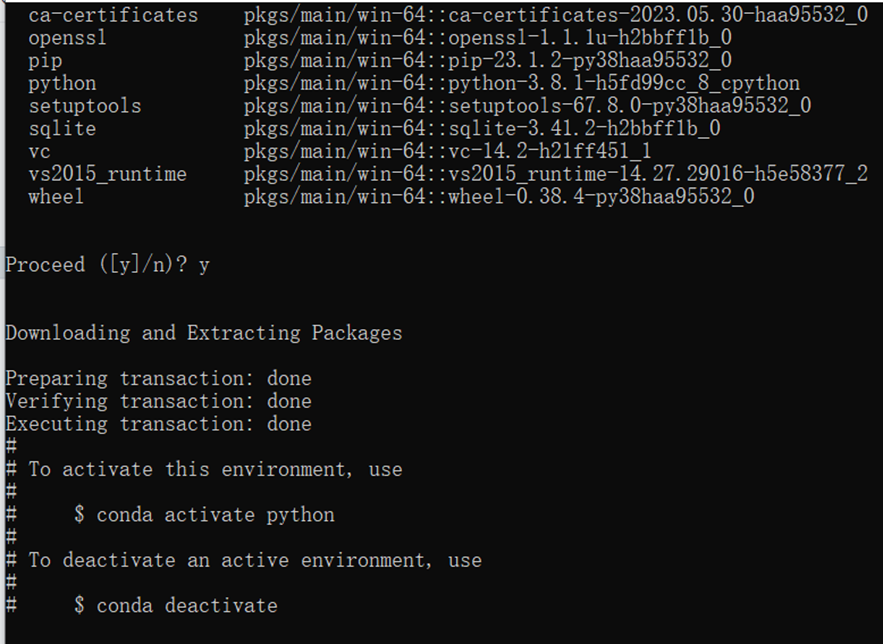Click the openssl-1.1.1u package path

coord(488,38)
